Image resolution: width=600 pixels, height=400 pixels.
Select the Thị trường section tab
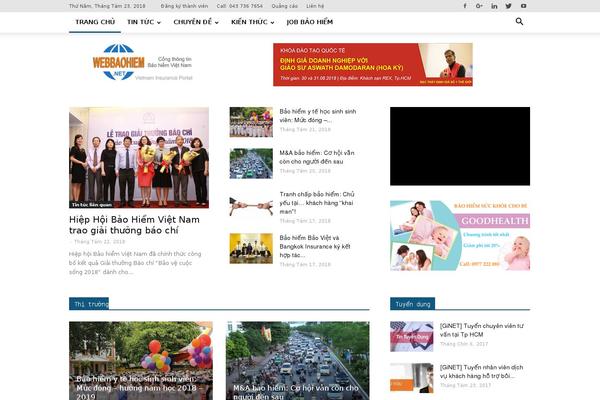click(90, 302)
